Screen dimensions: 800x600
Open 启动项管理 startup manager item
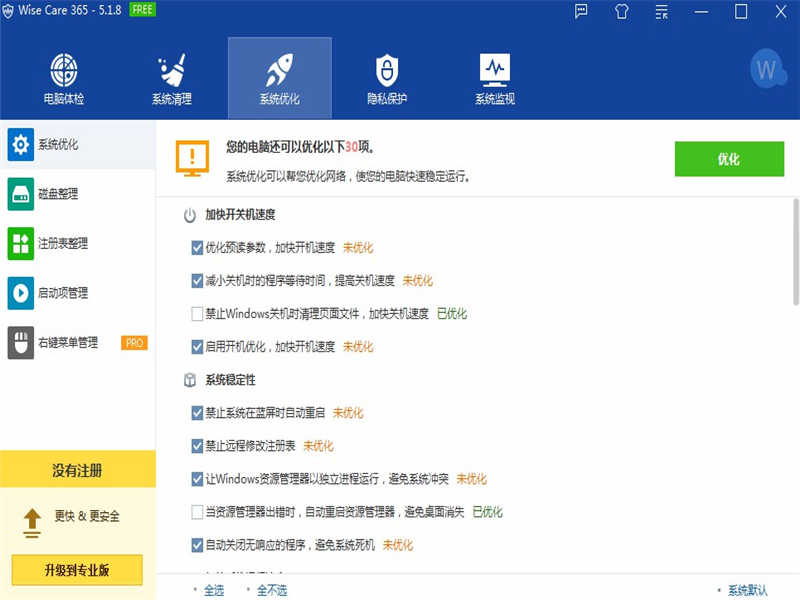point(78,293)
